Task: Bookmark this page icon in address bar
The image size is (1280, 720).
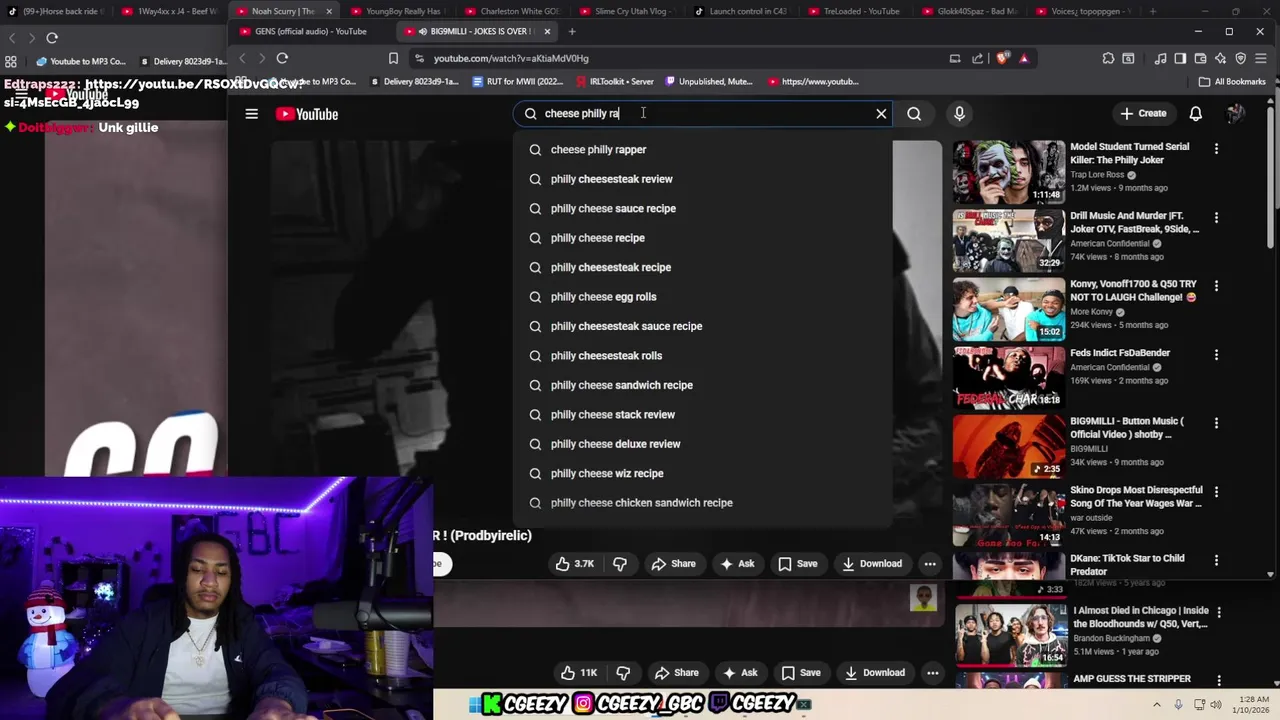Action: coord(393,58)
